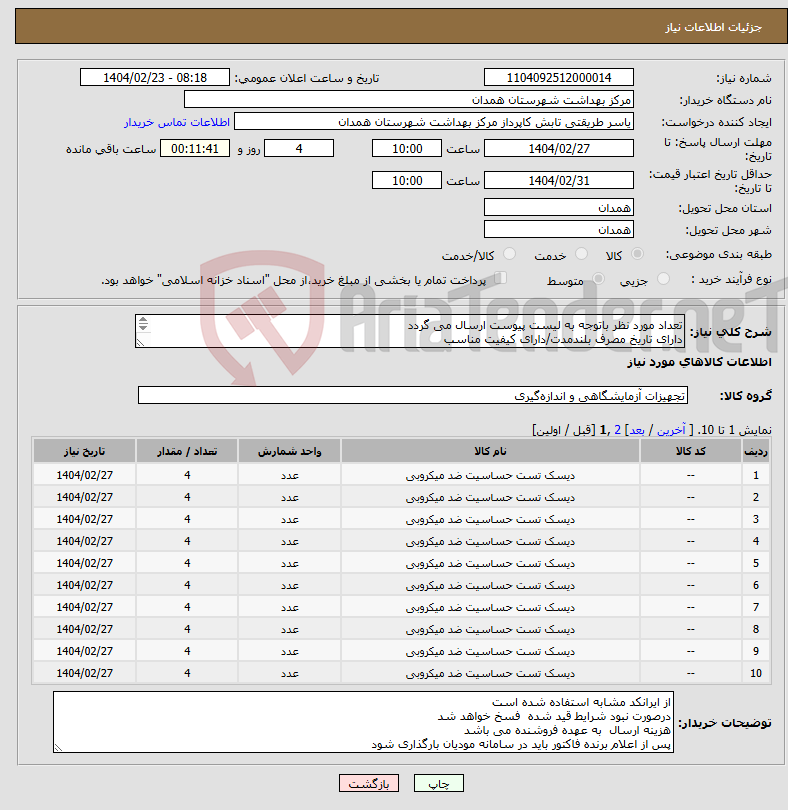Click the response deadline date 1404/02/27 field
The image size is (788, 810).
(559, 149)
